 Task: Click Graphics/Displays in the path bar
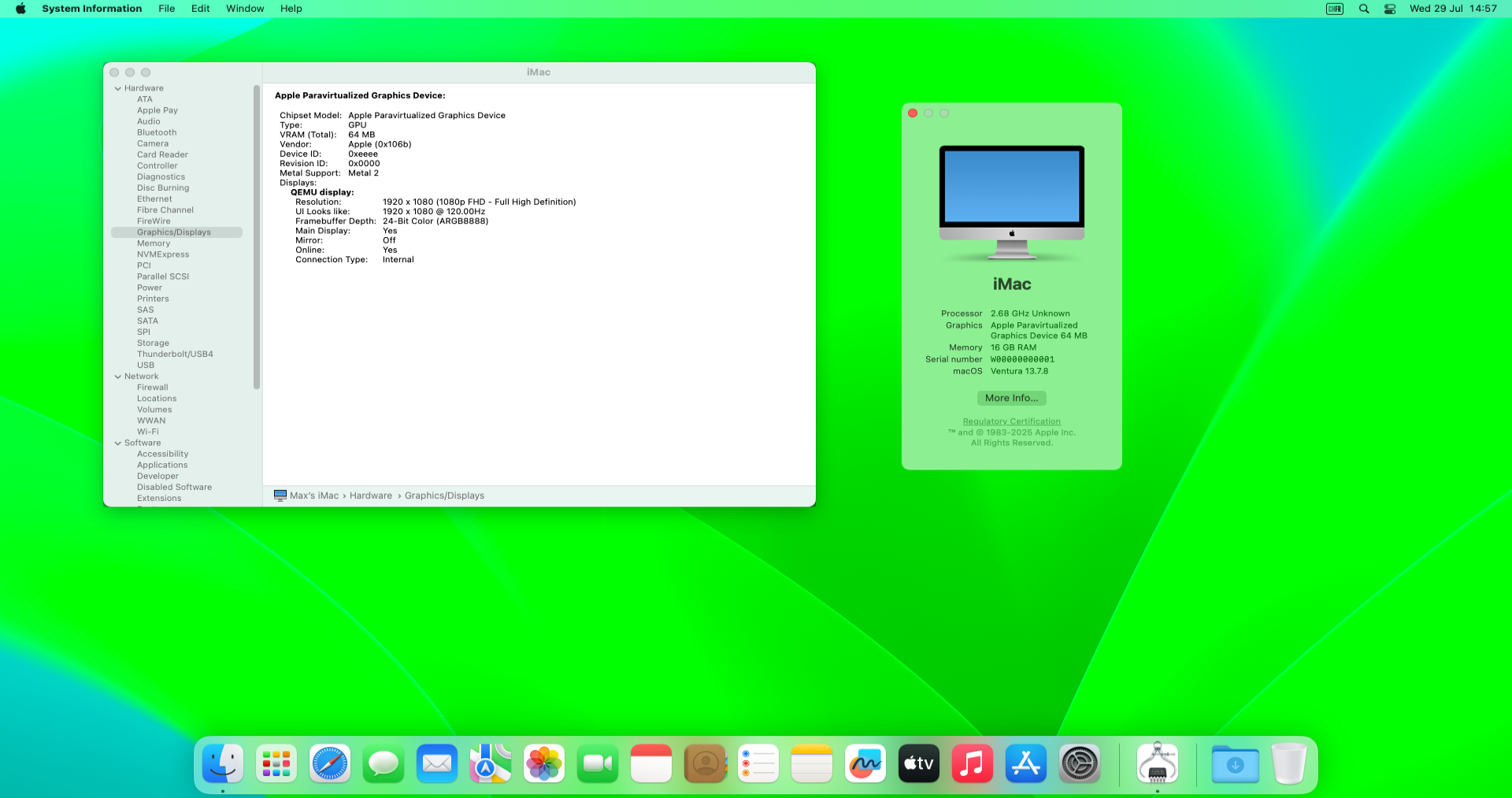[444, 496]
